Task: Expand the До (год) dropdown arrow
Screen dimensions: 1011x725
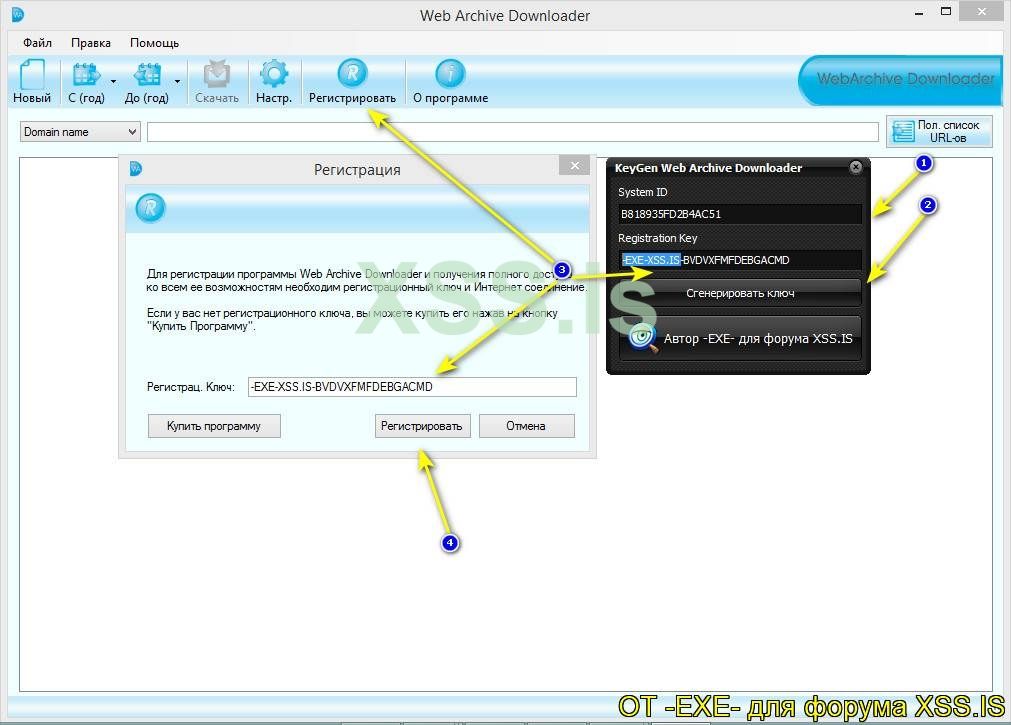Action: point(177,81)
